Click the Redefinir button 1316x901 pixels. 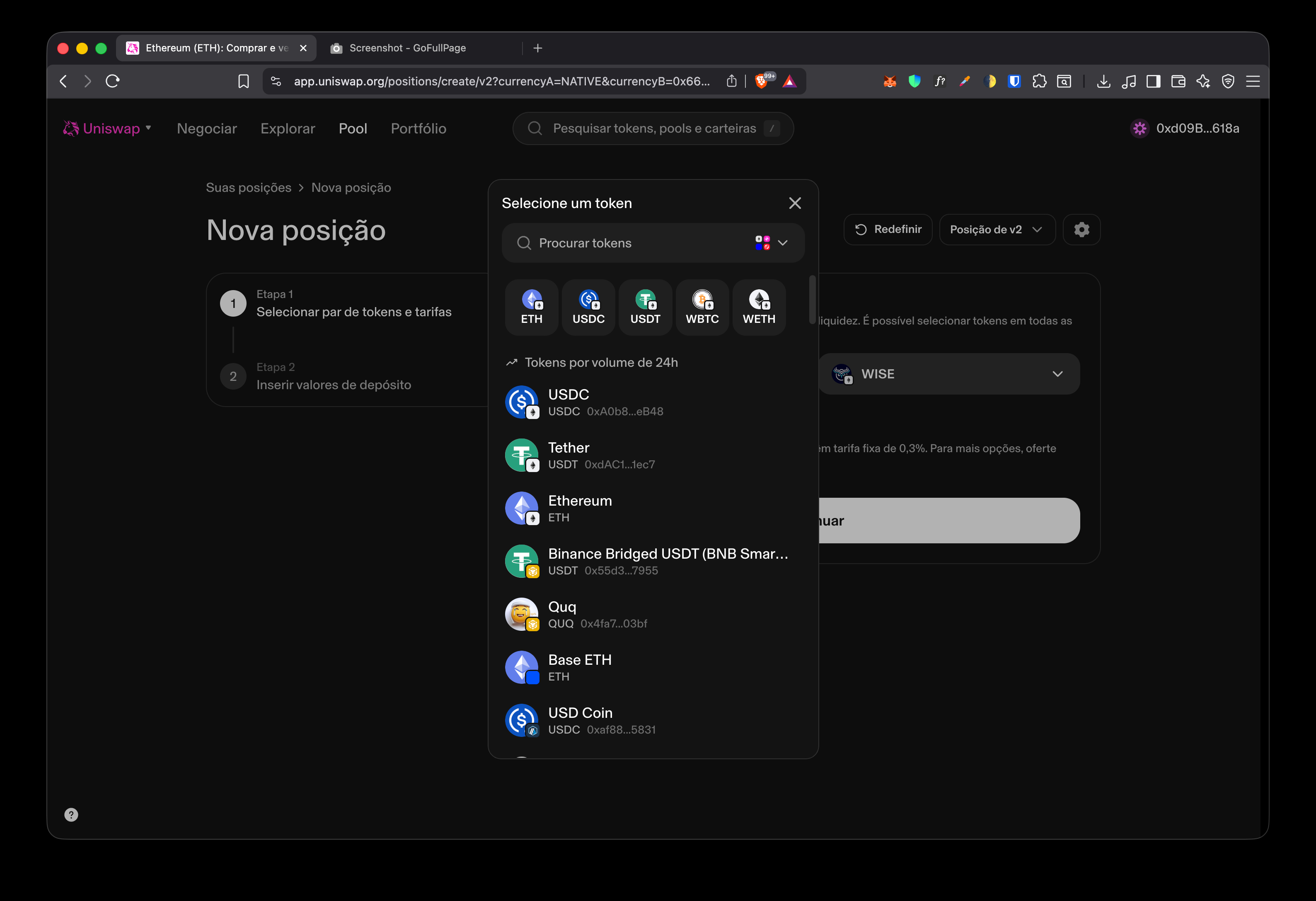(x=887, y=229)
